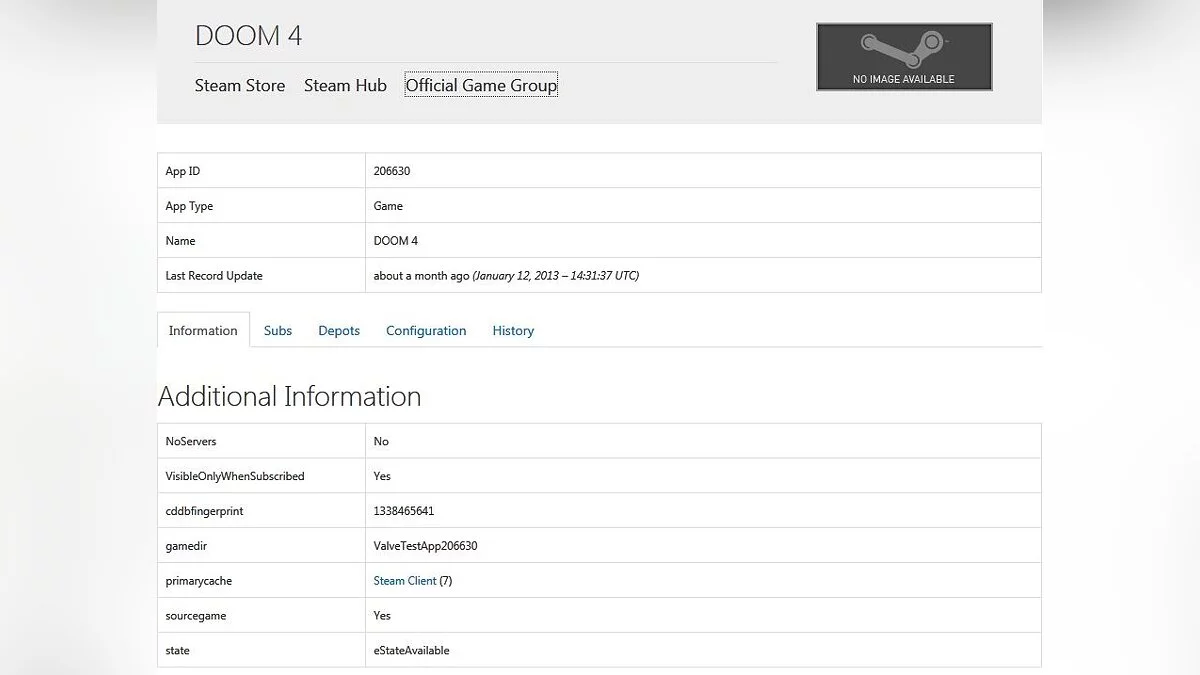Click the state value 'eStateAvailable'
This screenshot has width=1200, height=675.
pos(411,651)
